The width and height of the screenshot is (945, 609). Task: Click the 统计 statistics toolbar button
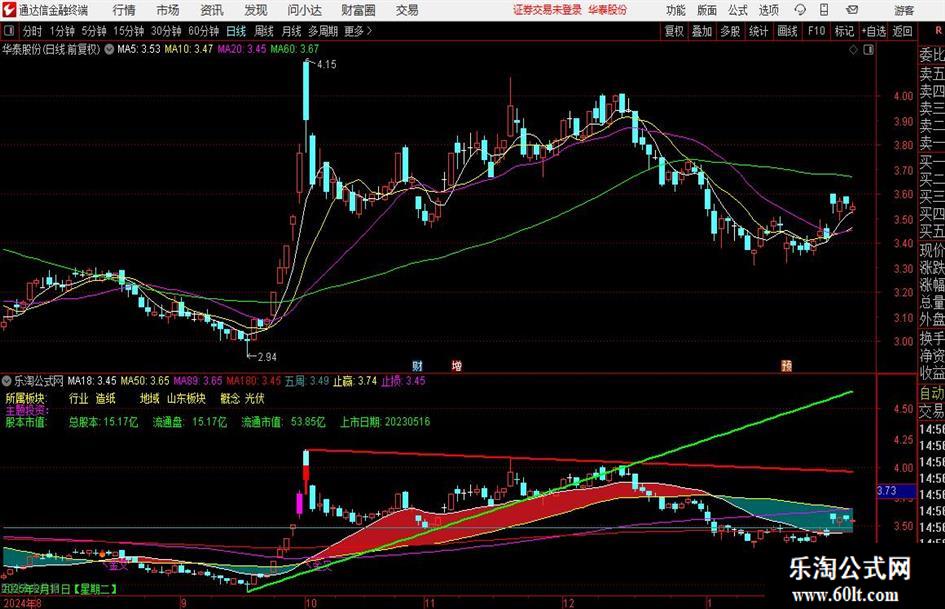pos(758,31)
